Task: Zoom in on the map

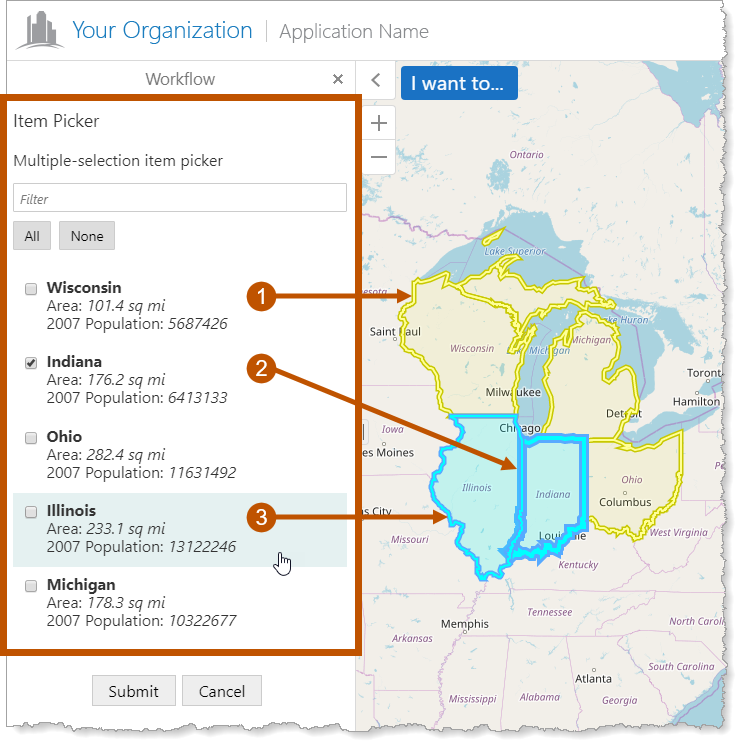Action: tap(379, 124)
